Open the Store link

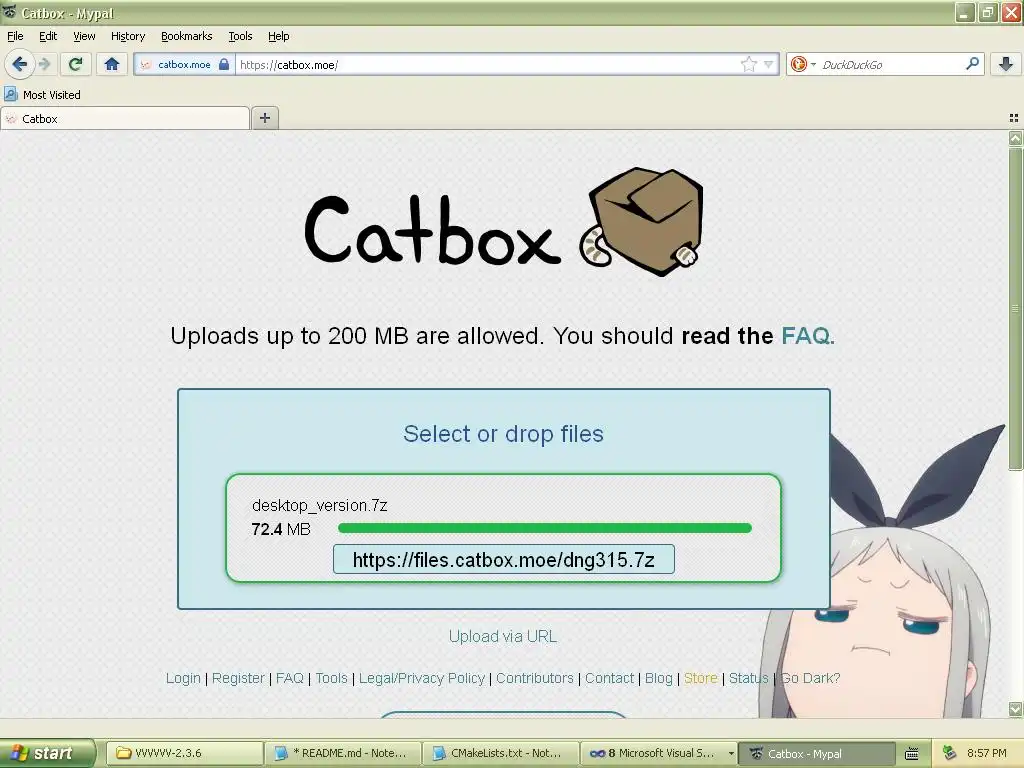click(x=701, y=678)
